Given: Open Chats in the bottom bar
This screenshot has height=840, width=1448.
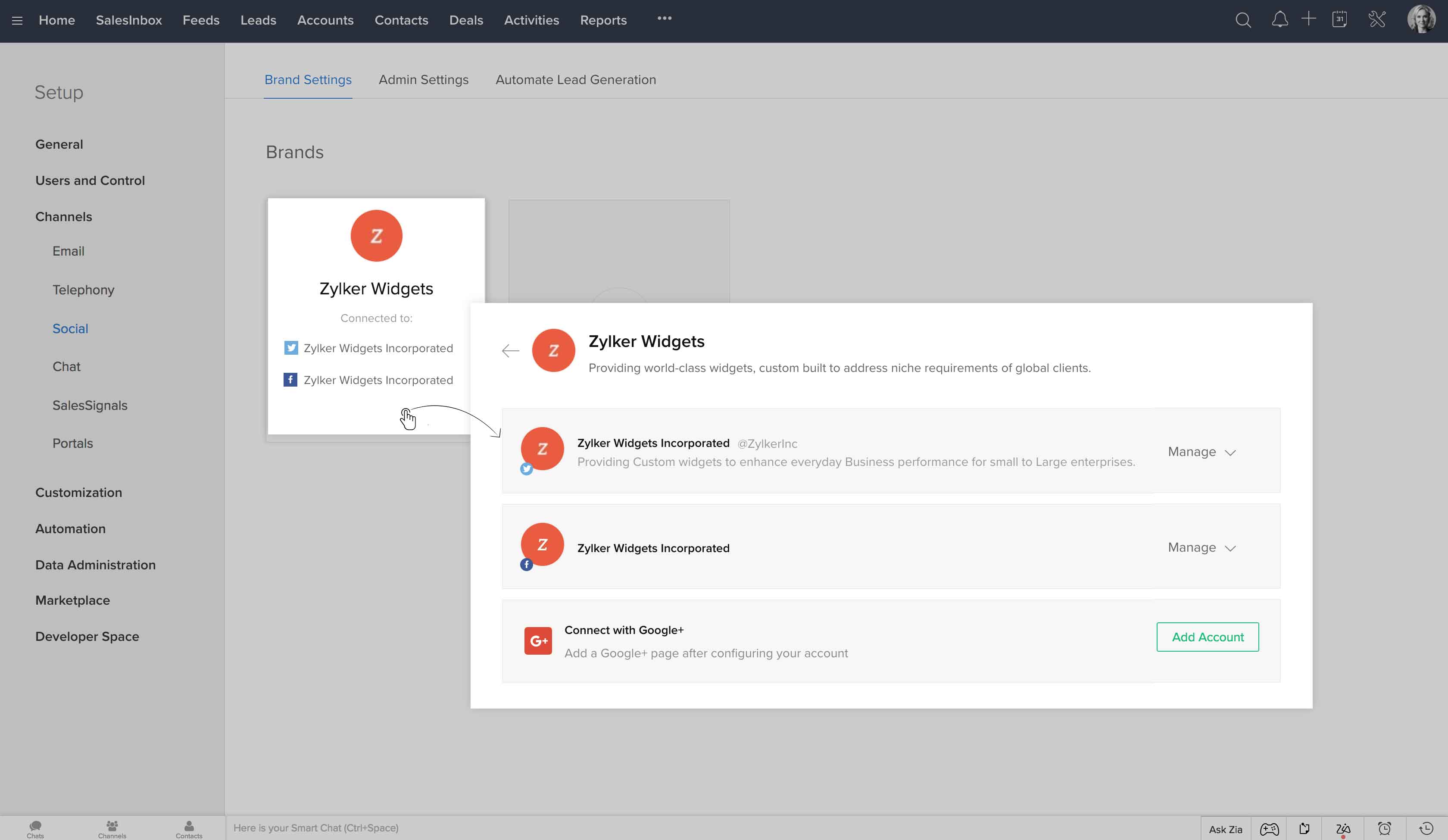Looking at the screenshot, I should click(x=35, y=829).
